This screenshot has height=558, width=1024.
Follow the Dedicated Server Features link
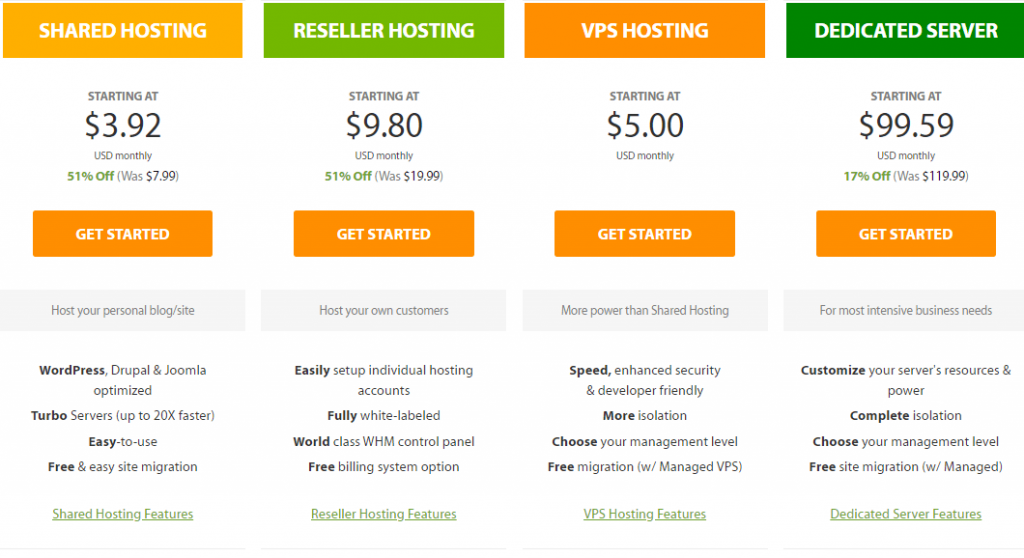(906, 514)
